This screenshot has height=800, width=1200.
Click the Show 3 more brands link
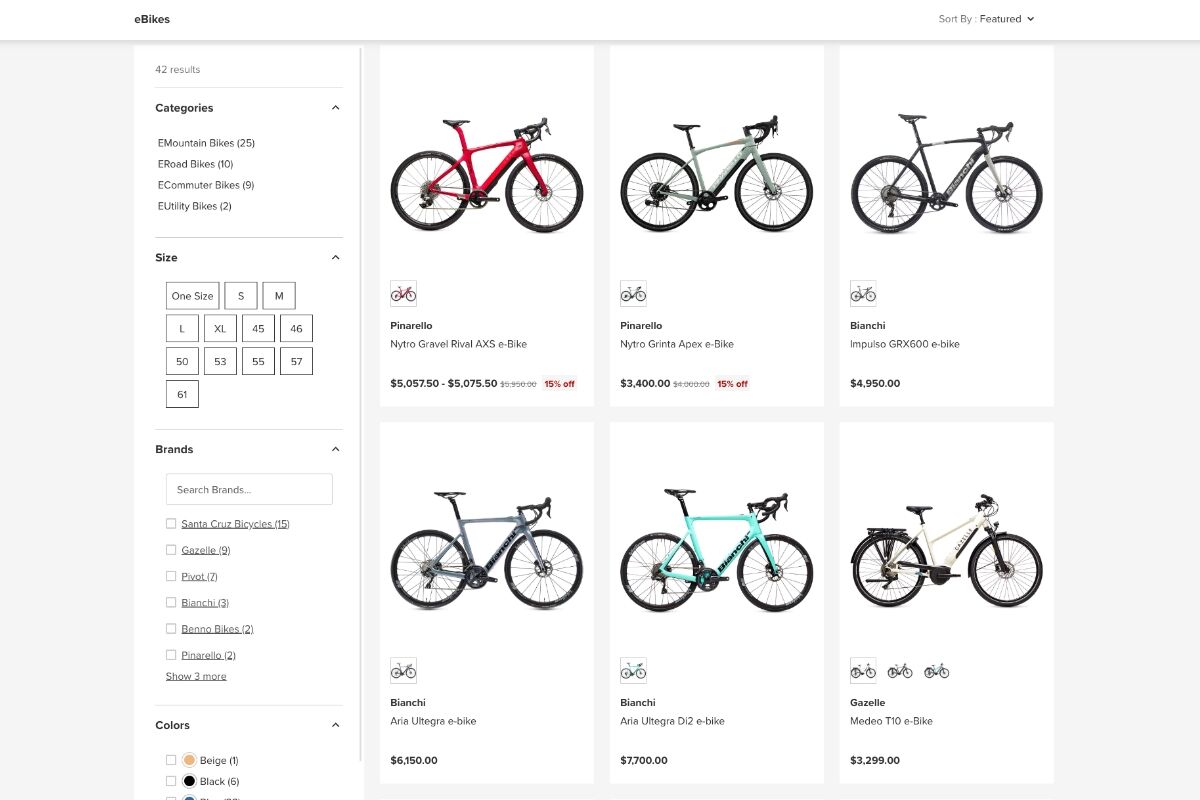(195, 676)
